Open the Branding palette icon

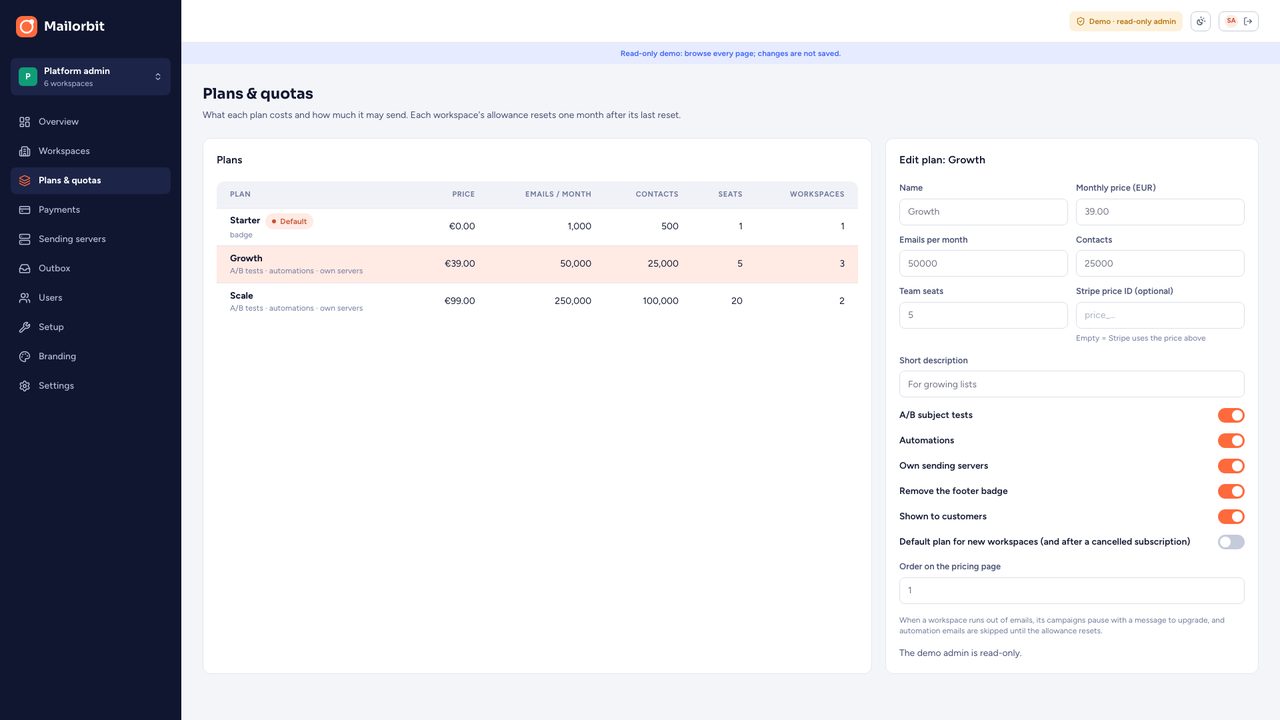pyautogui.click(x=25, y=356)
